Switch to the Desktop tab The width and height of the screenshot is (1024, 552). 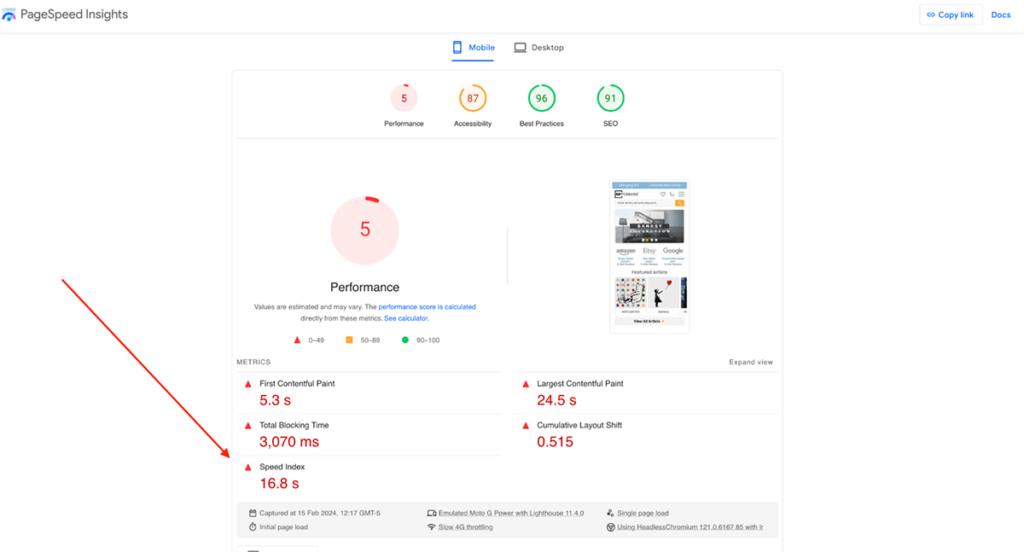539,48
